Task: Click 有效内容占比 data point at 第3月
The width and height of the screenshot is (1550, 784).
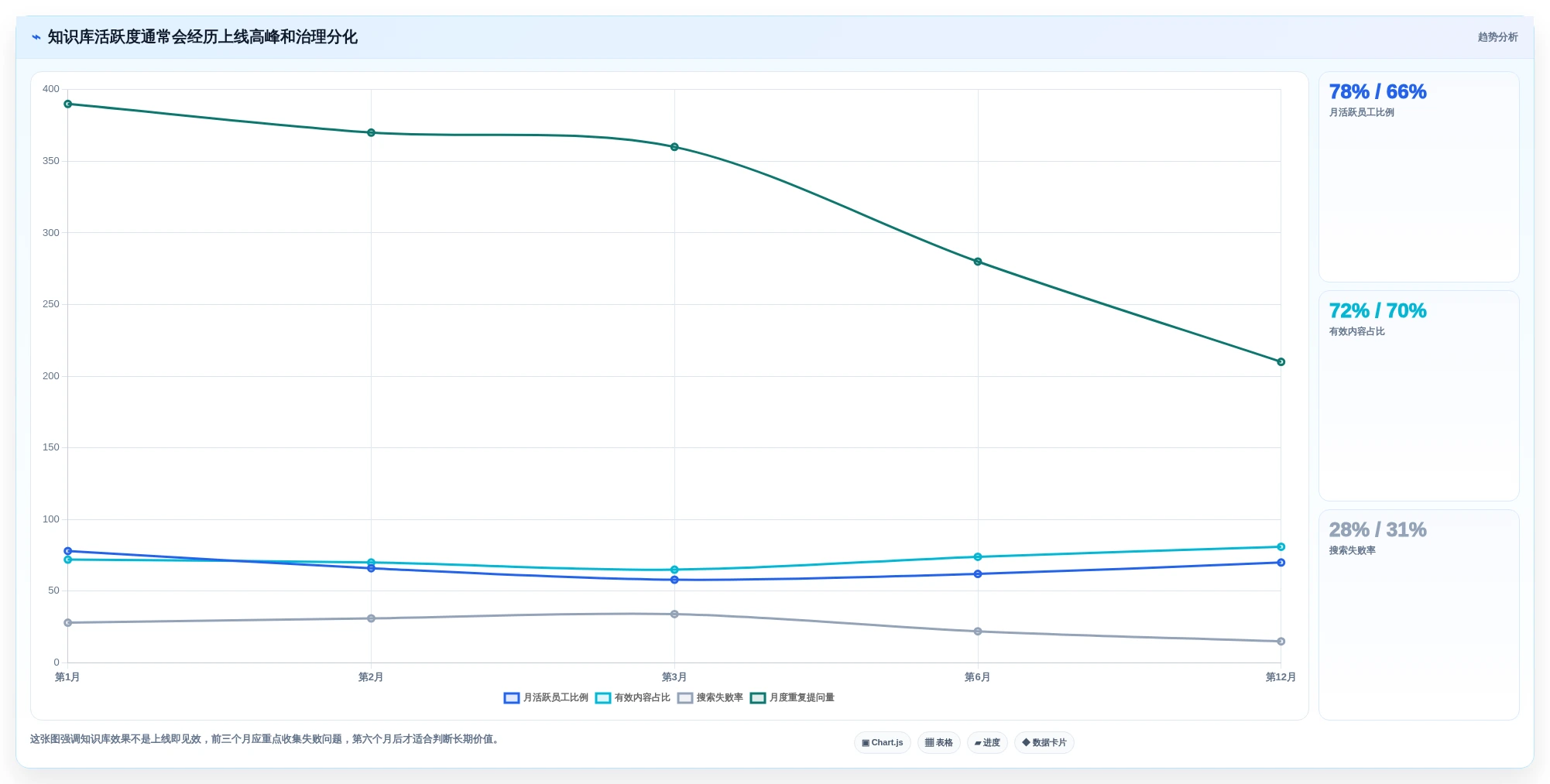Action: (674, 570)
